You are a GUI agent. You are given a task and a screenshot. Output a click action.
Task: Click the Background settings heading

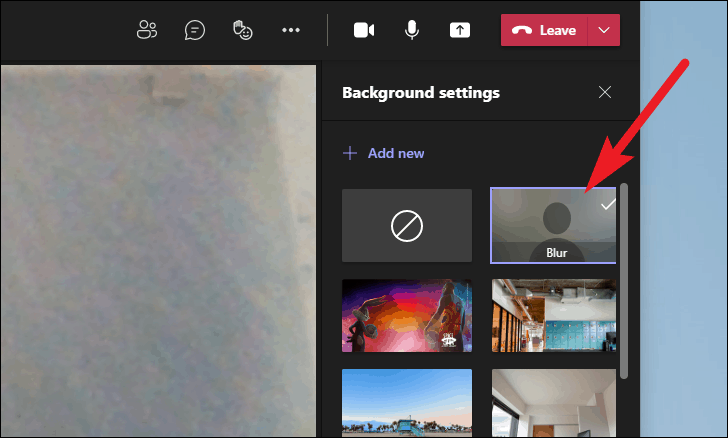coord(421,93)
